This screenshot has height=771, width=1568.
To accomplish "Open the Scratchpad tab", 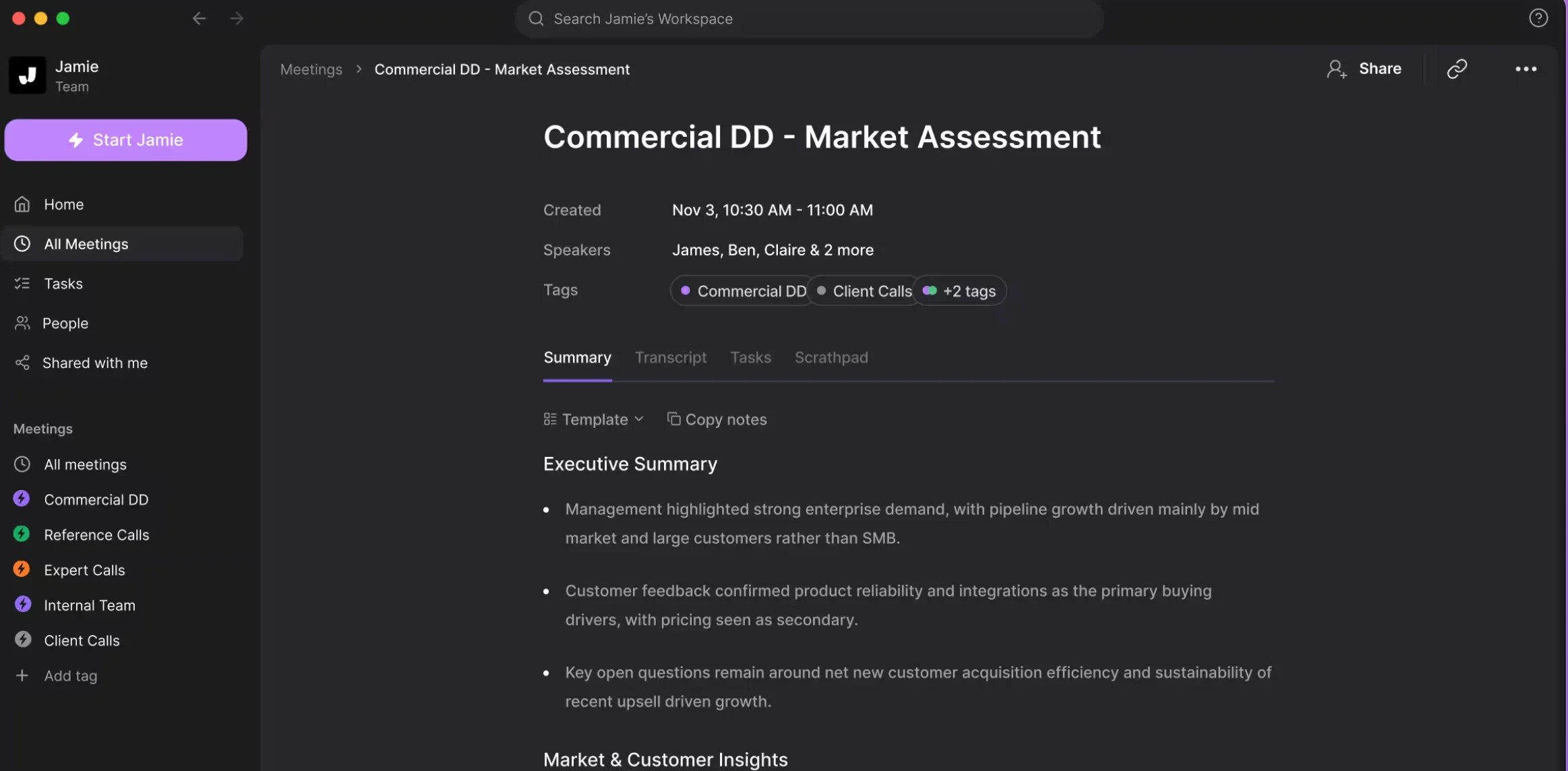I will click(831, 358).
